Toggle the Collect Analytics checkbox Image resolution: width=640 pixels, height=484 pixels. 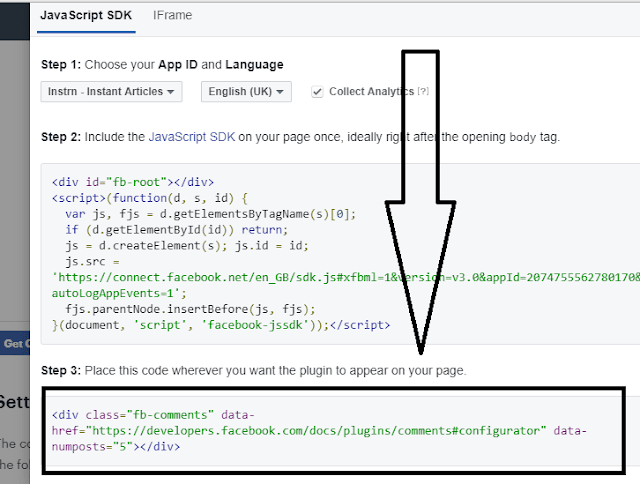pos(317,92)
